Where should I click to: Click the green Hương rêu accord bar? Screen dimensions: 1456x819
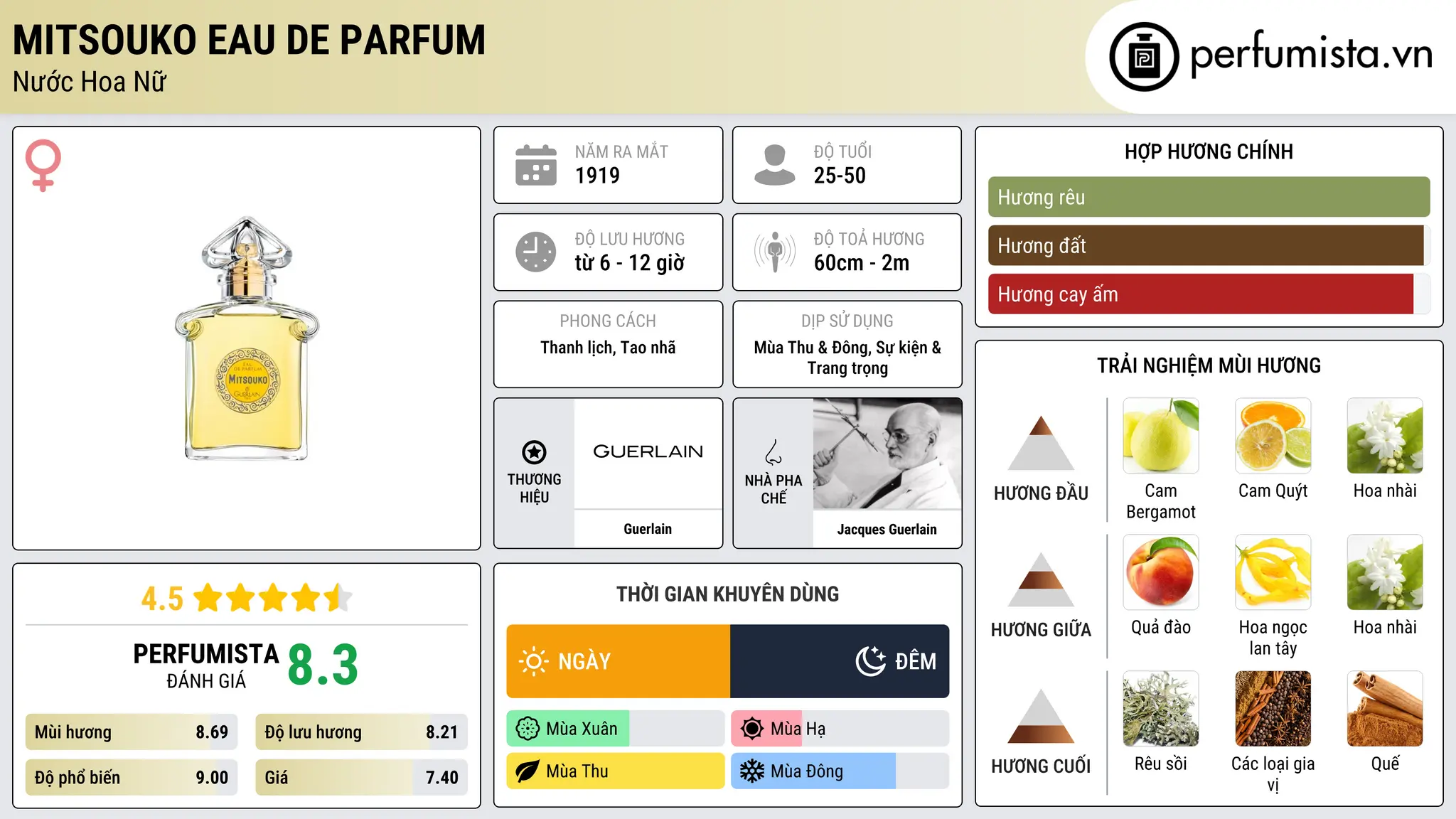[1209, 197]
